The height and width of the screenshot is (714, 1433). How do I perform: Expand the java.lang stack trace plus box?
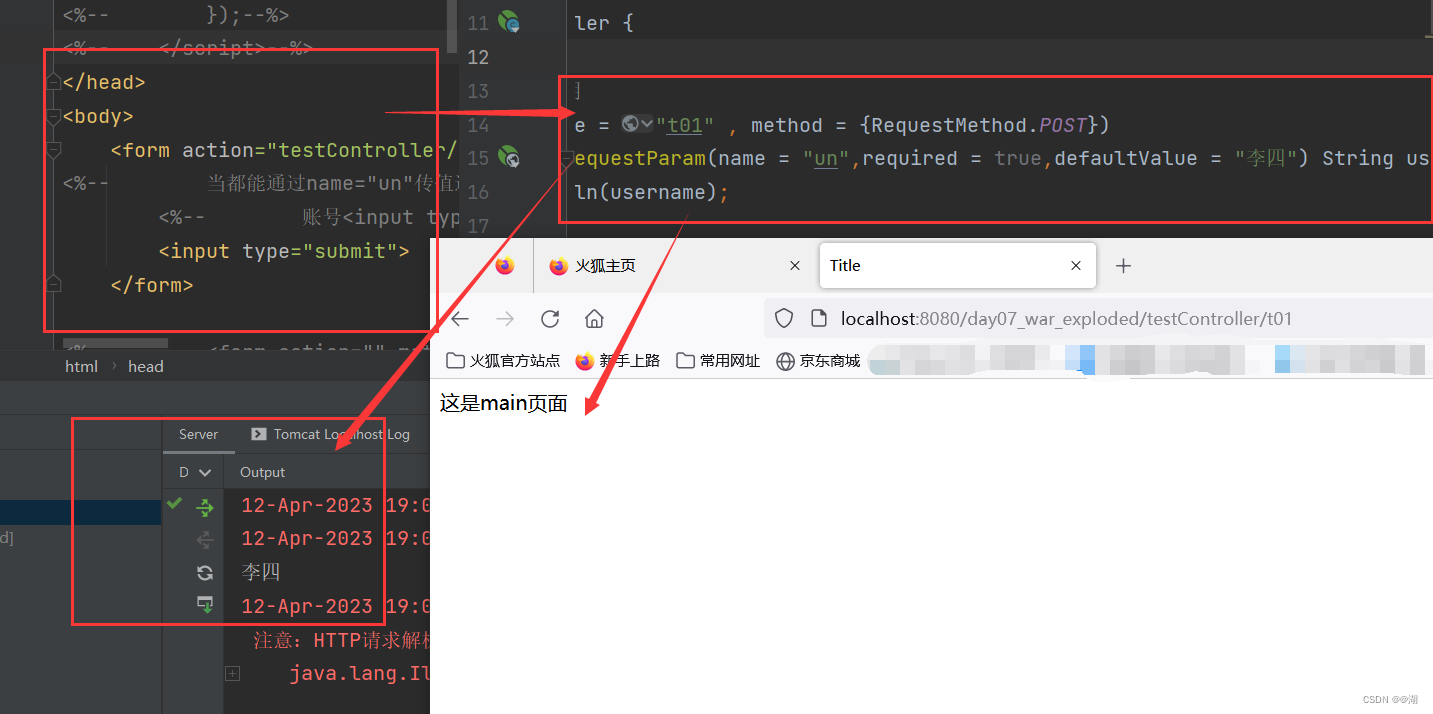point(232,674)
